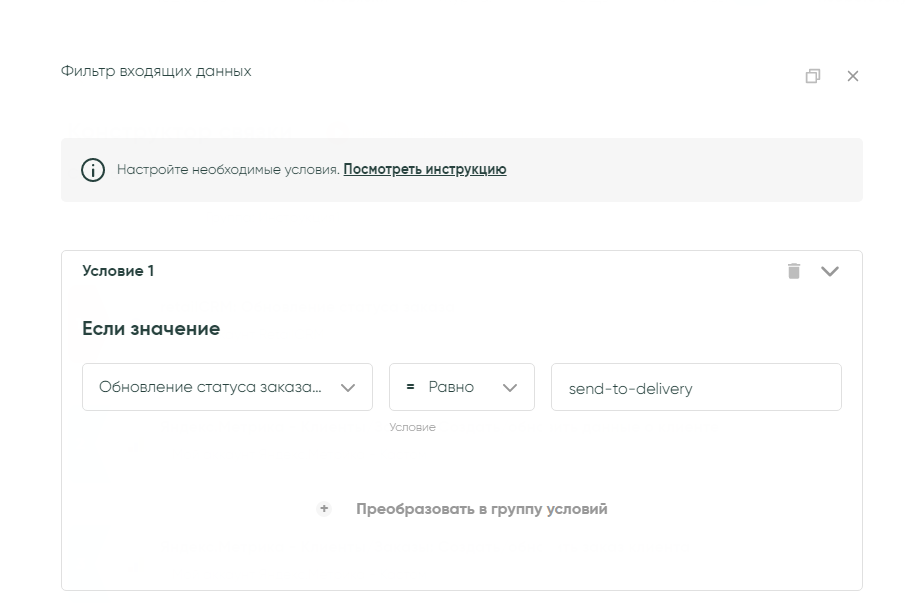Click the equals sign icon in Равно selector
The image size is (909, 610).
(410, 387)
